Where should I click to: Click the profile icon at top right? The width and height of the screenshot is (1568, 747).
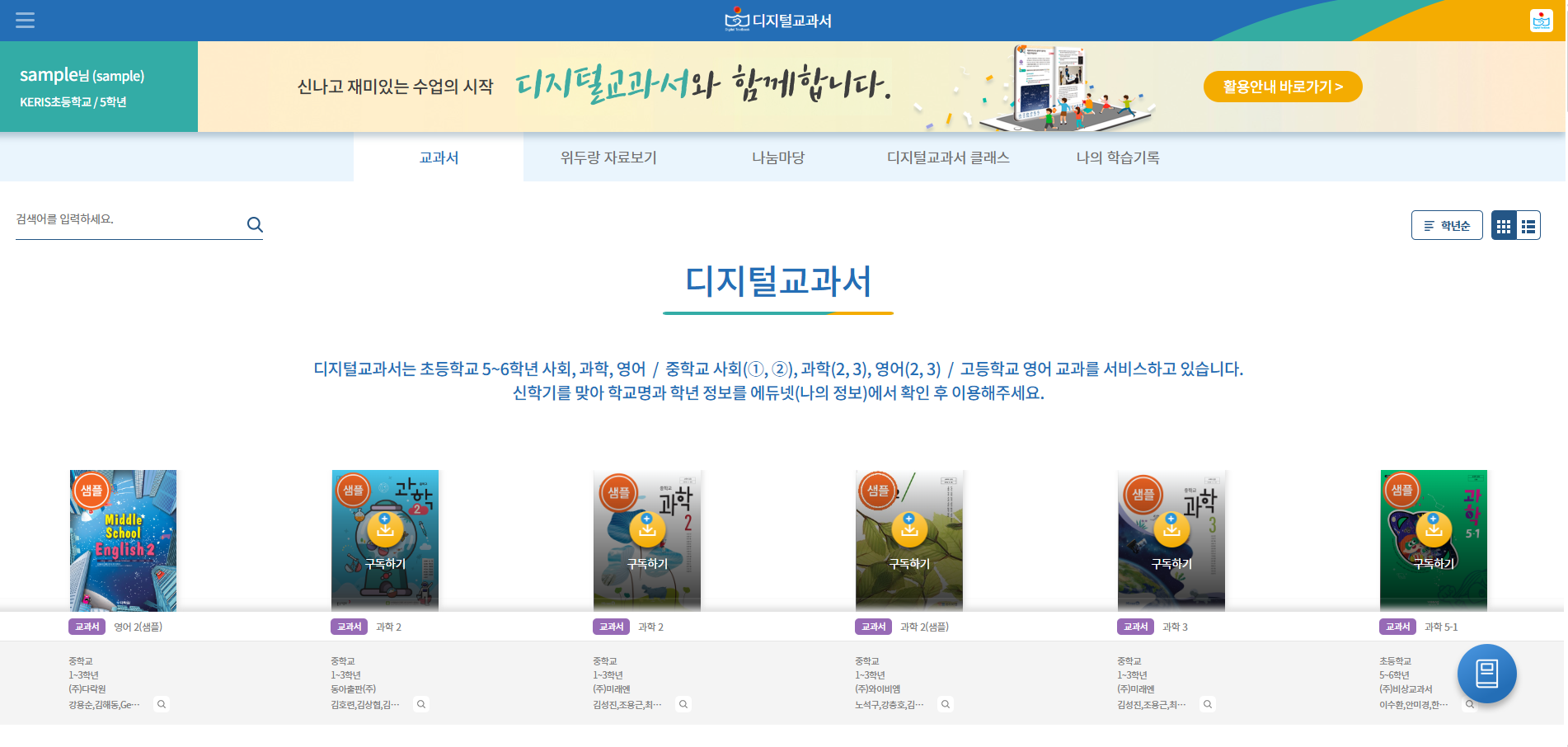tap(1541, 21)
